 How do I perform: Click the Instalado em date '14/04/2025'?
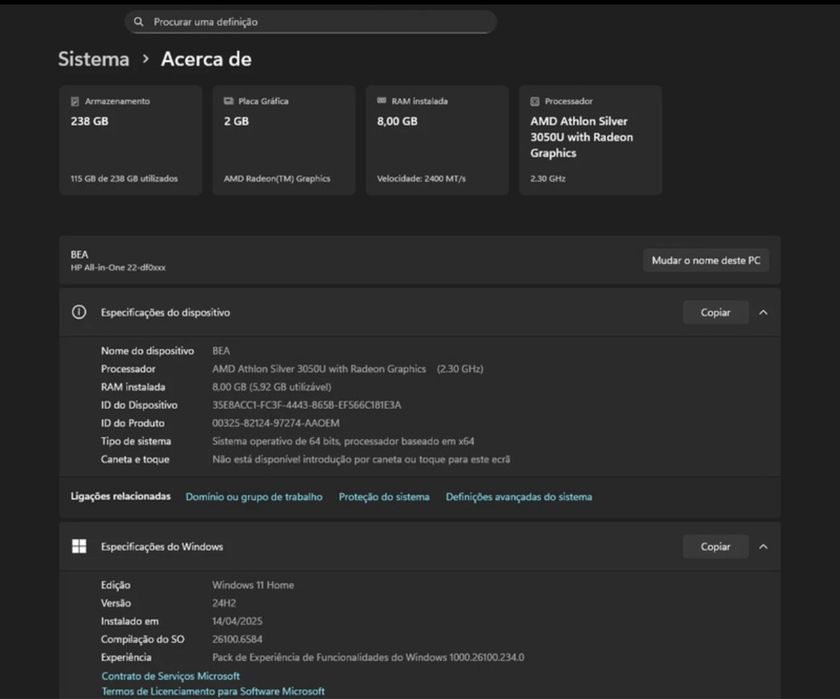(x=237, y=621)
